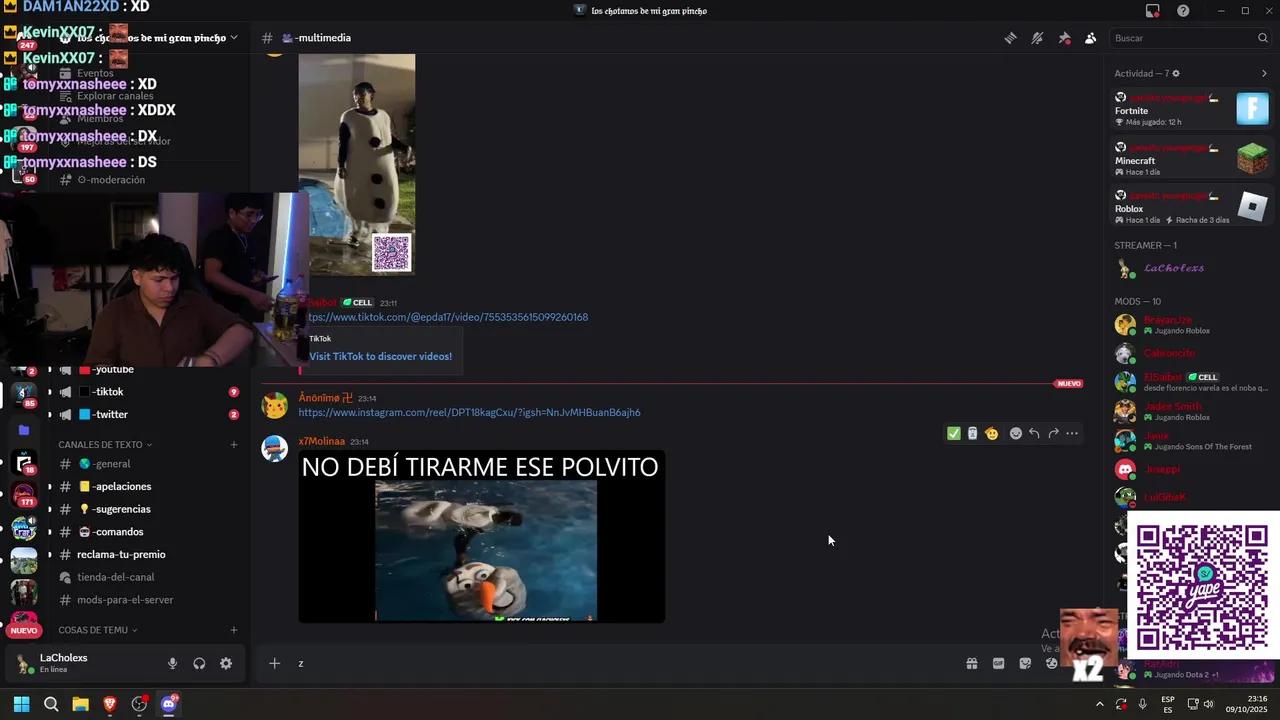Open the emoji picker in message bar
1280x720 pixels.
(x=1051, y=663)
